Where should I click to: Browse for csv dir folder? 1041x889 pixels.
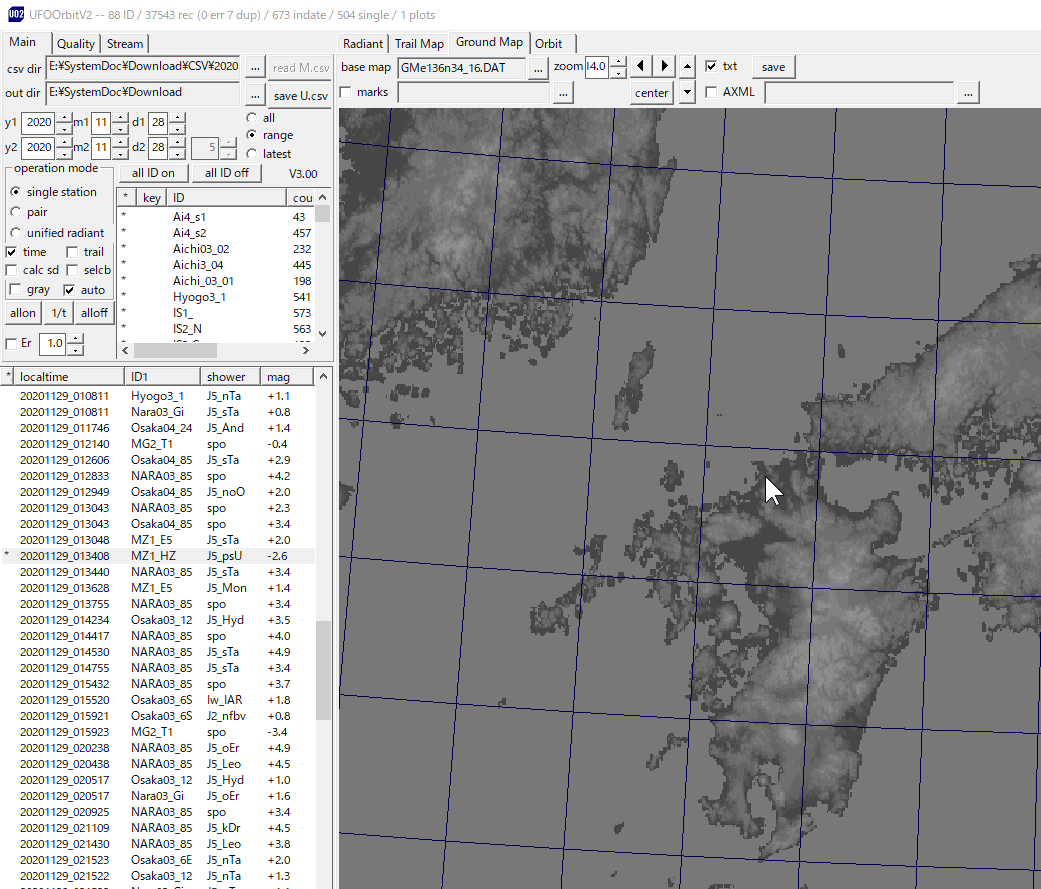(256, 67)
